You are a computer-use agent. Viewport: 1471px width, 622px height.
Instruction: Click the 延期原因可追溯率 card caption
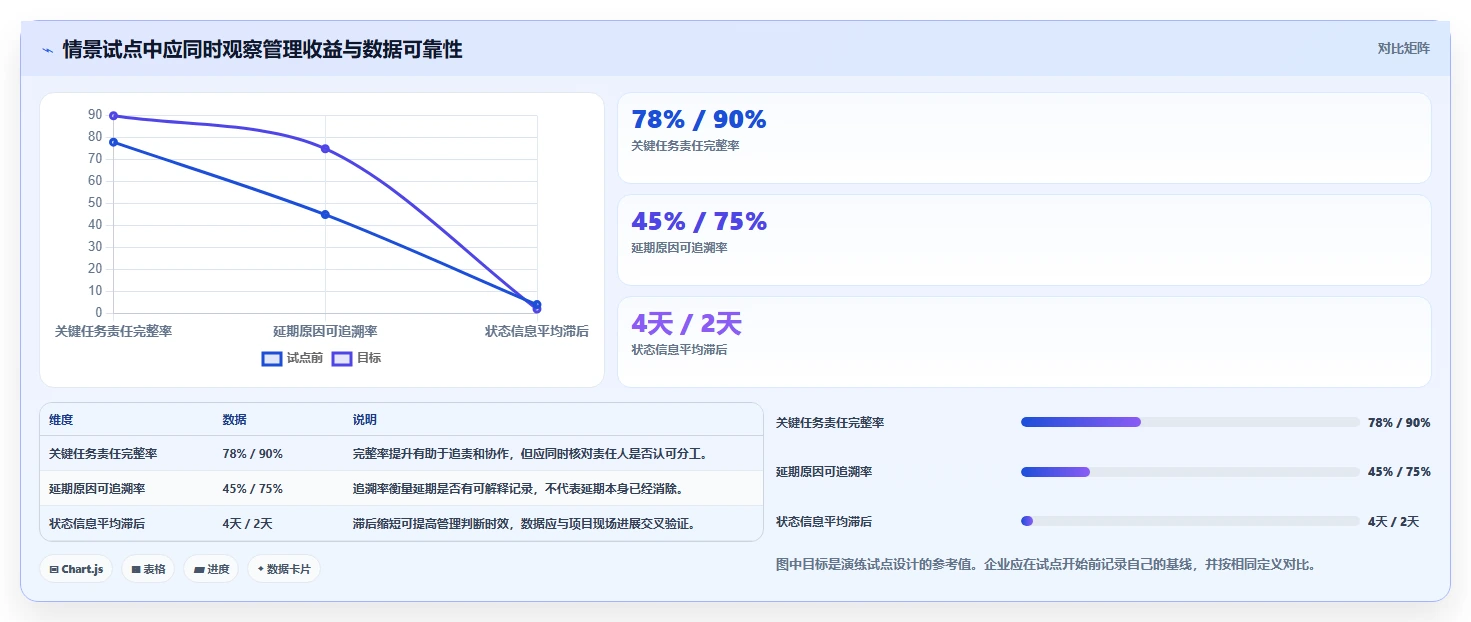tap(679, 248)
